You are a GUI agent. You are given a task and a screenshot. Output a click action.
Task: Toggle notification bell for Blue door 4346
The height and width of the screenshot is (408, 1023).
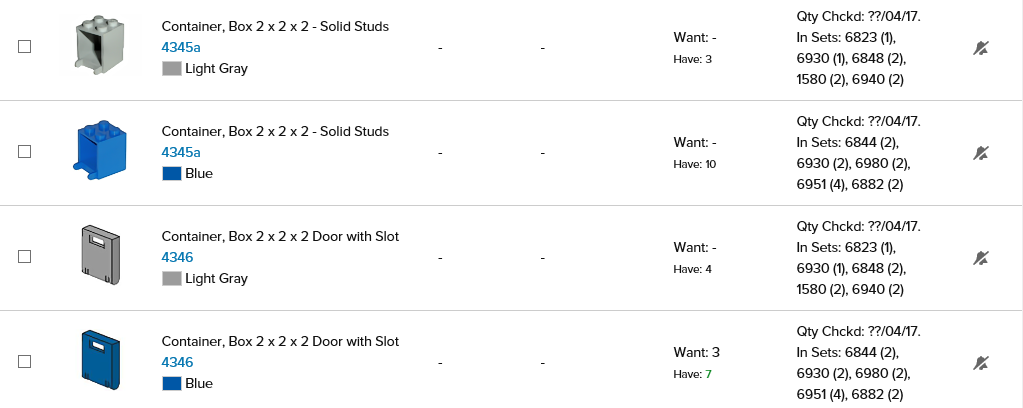click(981, 363)
